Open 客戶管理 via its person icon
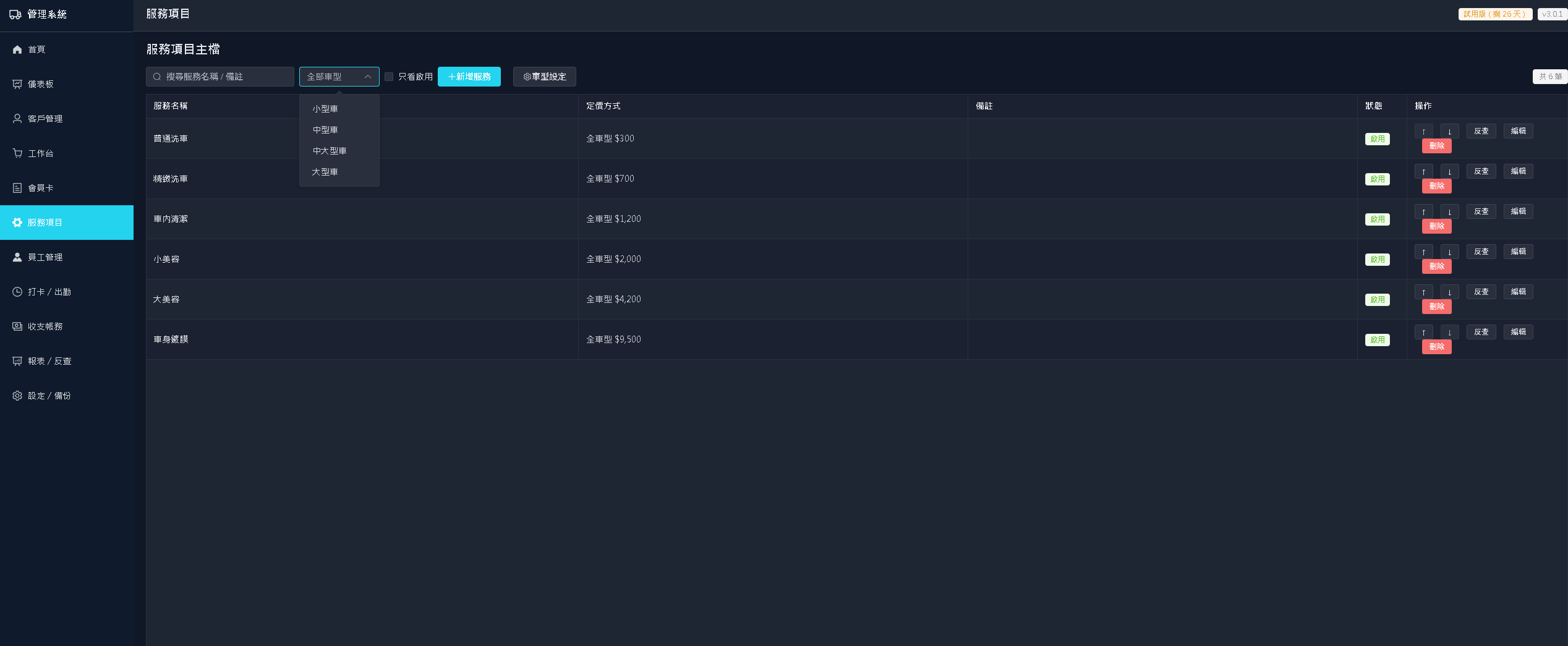The height and width of the screenshot is (646, 1568). coord(17,119)
